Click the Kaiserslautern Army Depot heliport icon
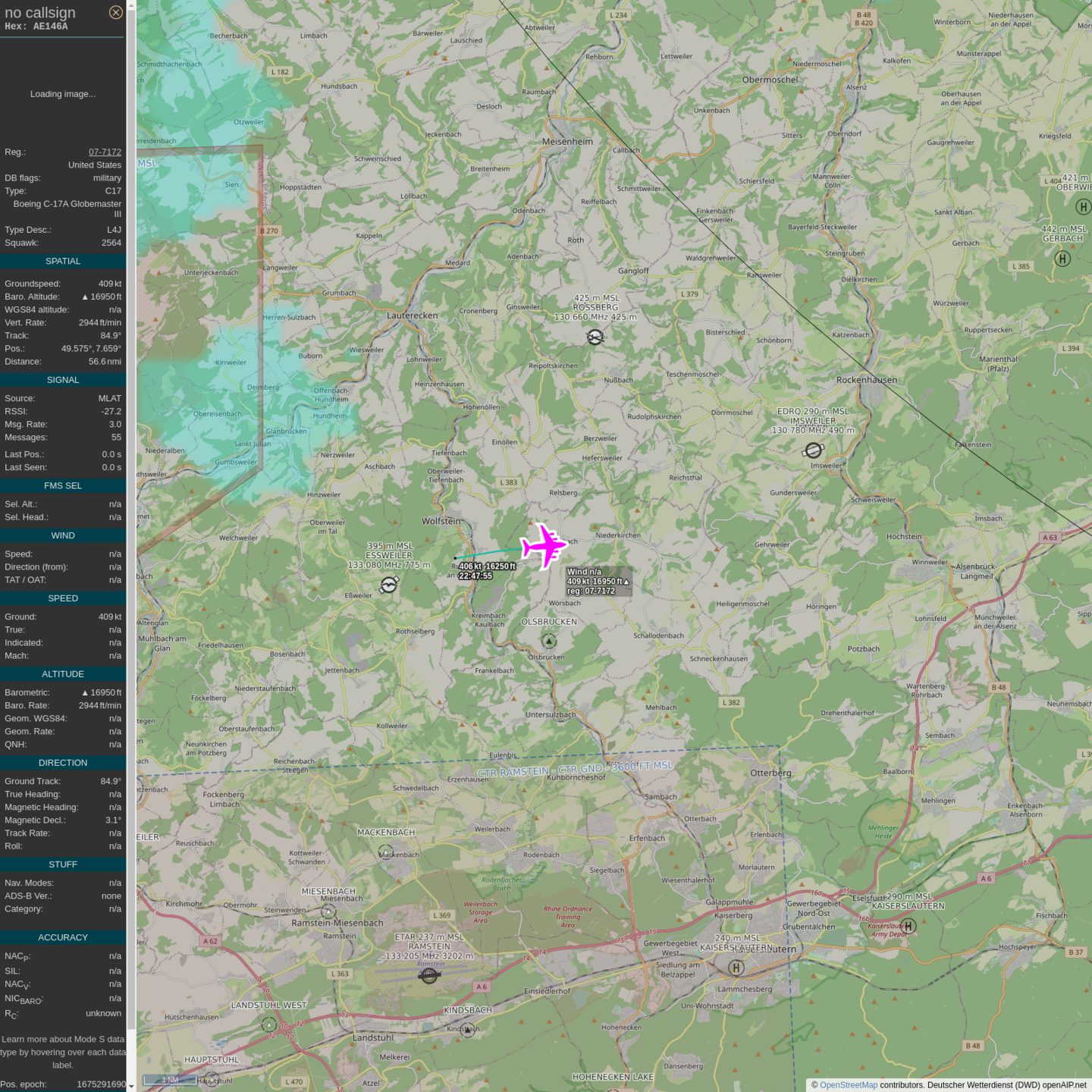Image resolution: width=1092 pixels, height=1092 pixels. (908, 926)
